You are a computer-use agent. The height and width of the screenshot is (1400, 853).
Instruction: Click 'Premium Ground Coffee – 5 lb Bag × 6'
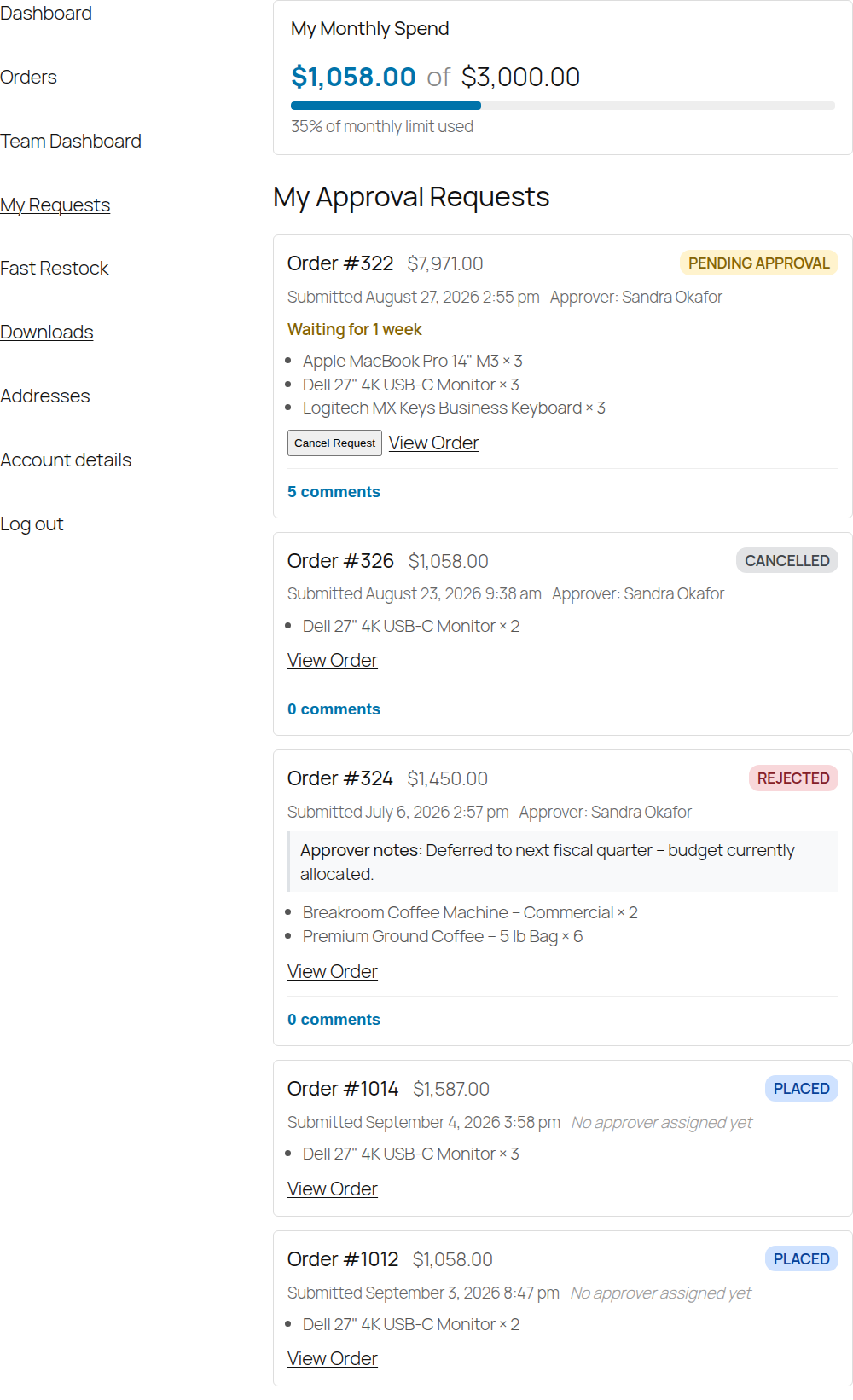coord(443,936)
